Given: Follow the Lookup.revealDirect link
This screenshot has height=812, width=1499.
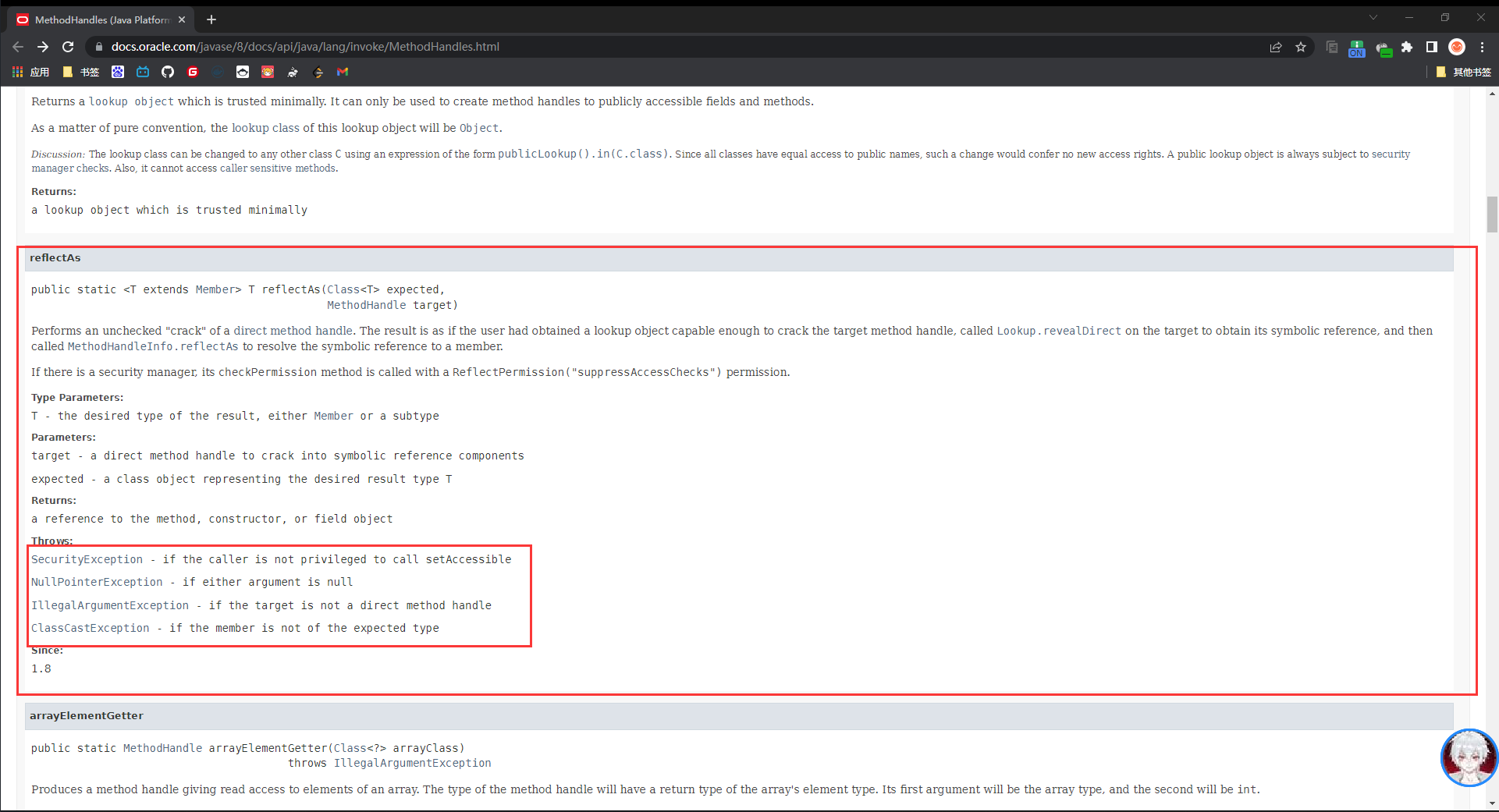Looking at the screenshot, I should [x=1058, y=331].
